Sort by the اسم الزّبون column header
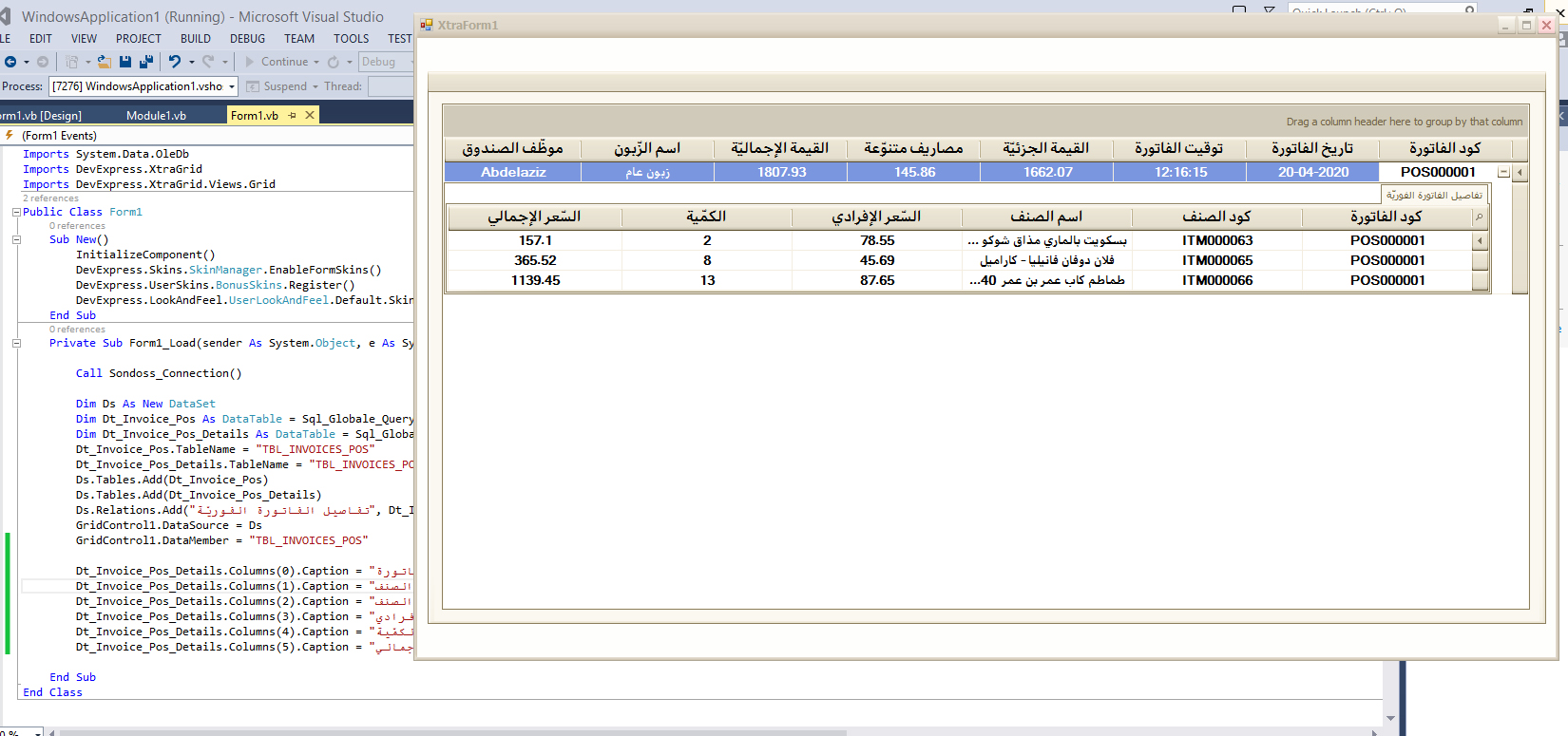The width and height of the screenshot is (1568, 736). (647, 148)
